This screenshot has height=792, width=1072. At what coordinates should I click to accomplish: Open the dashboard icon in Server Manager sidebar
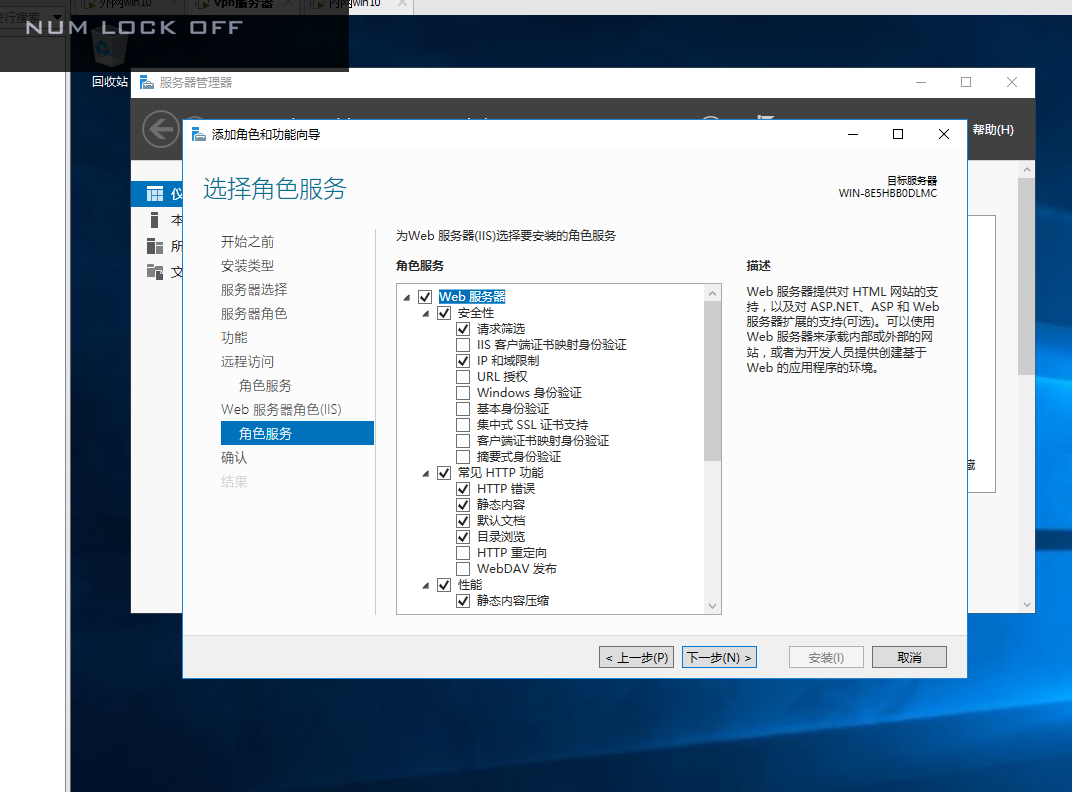155,194
